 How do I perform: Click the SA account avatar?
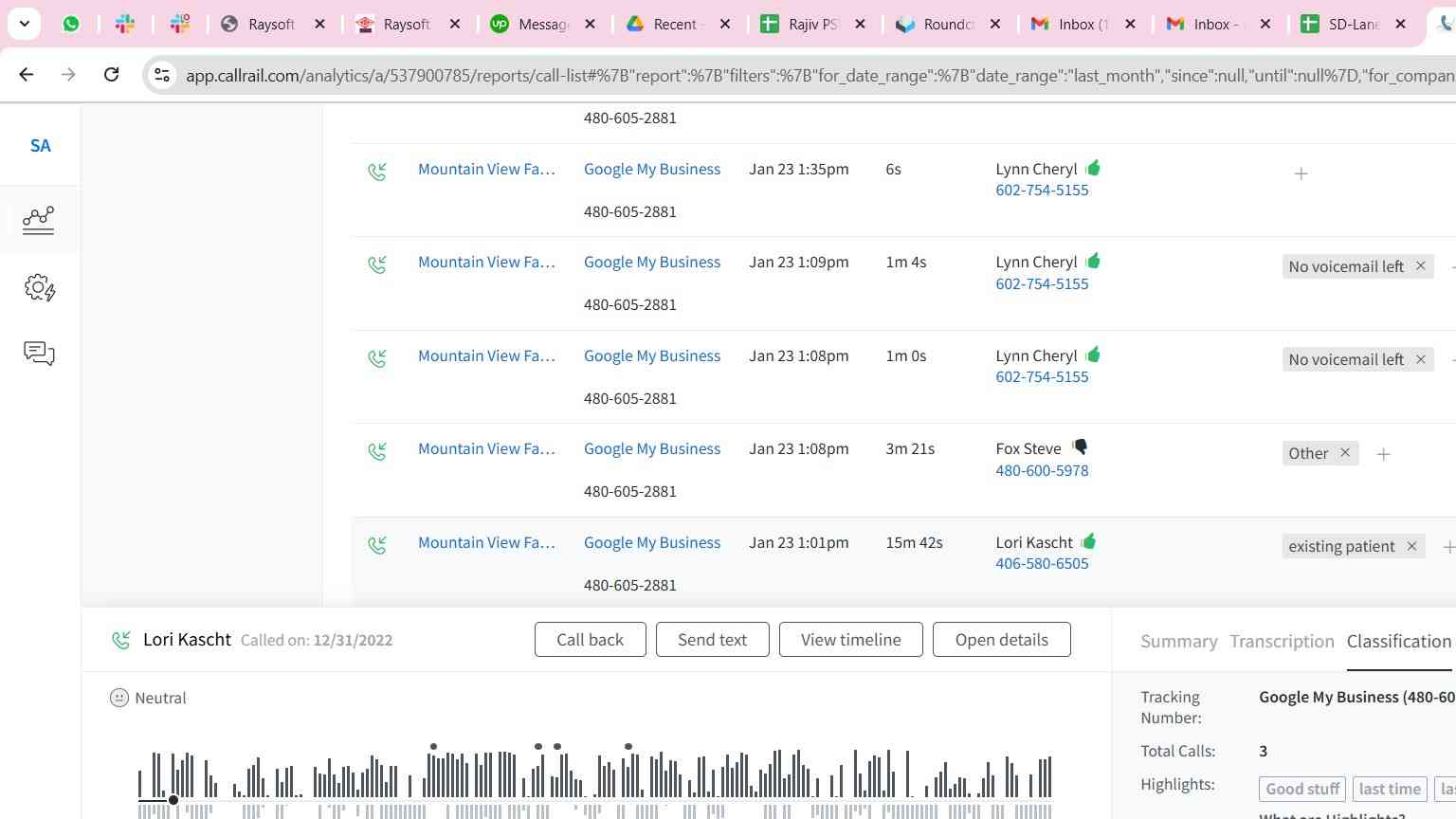tap(40, 146)
